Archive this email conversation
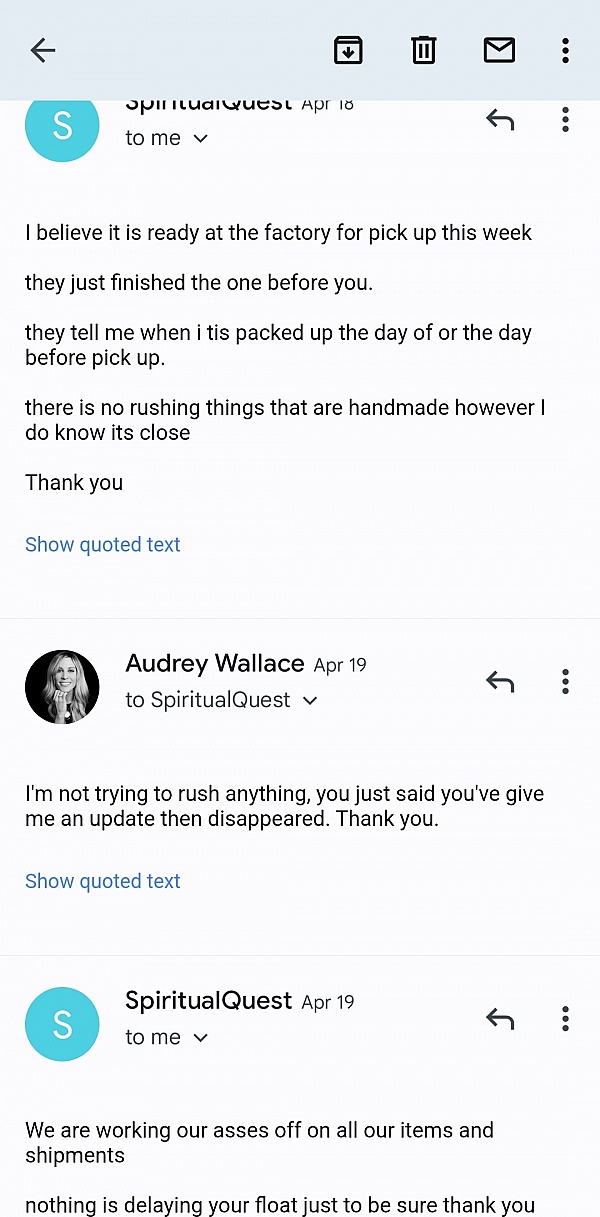This screenshot has width=600, height=1217. (x=348, y=50)
